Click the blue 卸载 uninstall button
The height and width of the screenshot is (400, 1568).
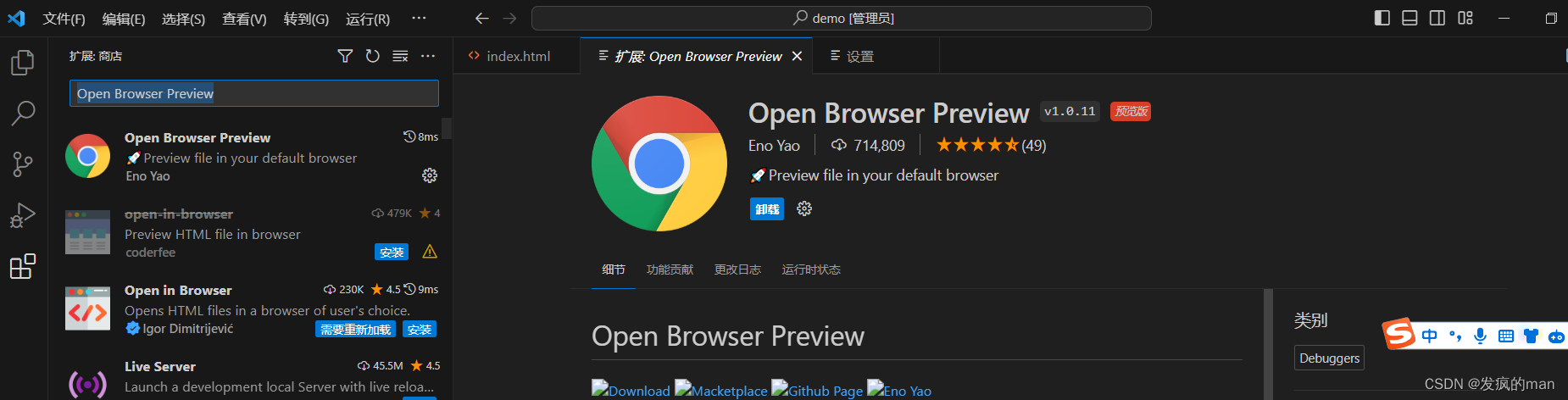click(767, 209)
